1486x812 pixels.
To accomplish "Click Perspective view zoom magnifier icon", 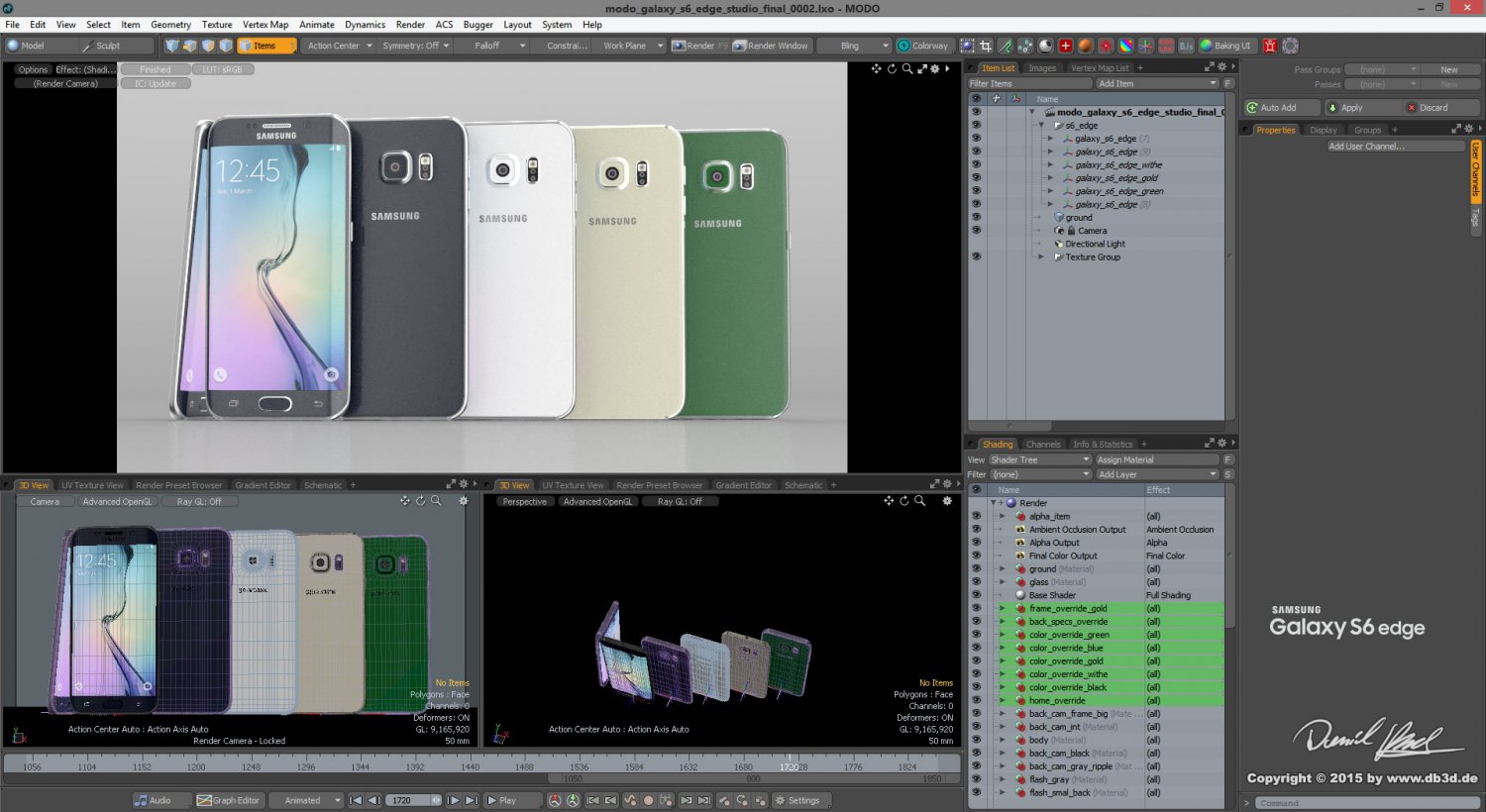I will (919, 501).
